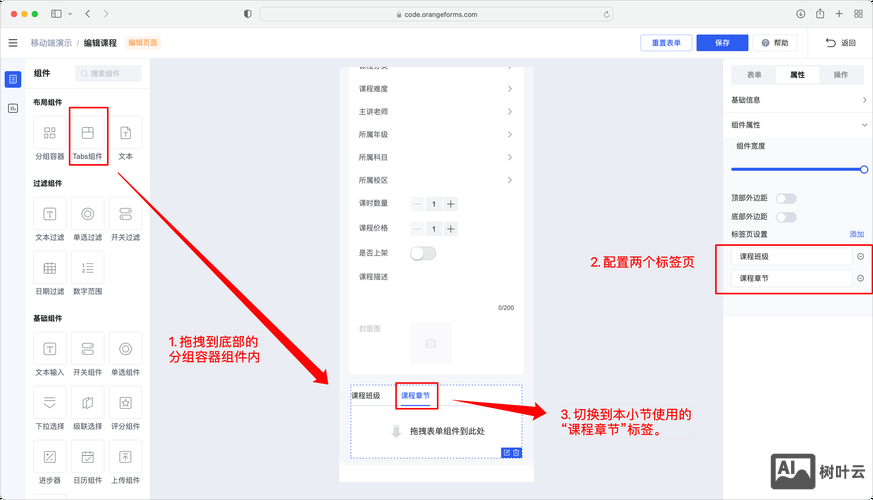Open the 帮助 help button
This screenshot has height=500, width=873.
point(775,43)
